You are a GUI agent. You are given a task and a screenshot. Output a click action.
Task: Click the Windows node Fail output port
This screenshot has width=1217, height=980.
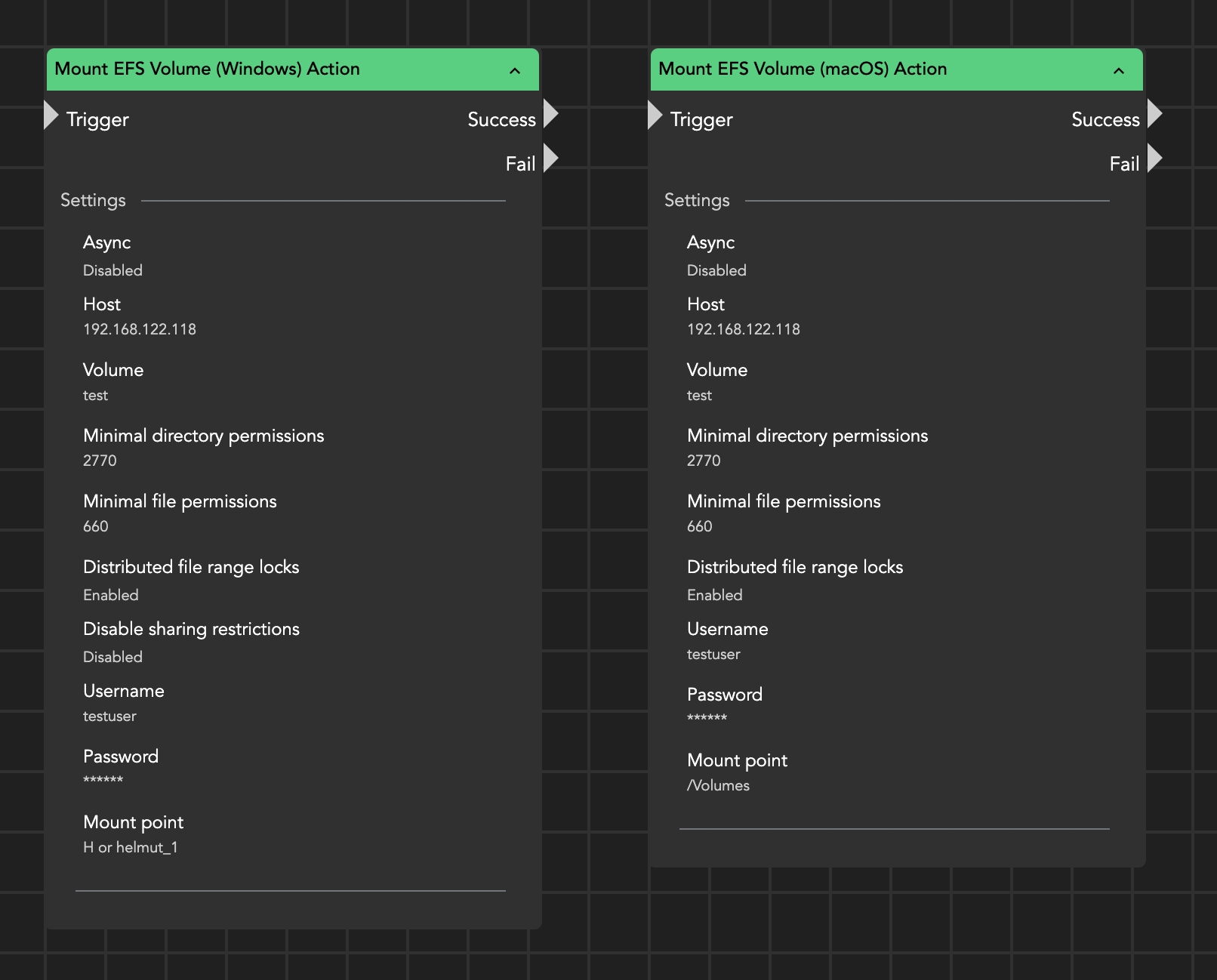pos(550,159)
